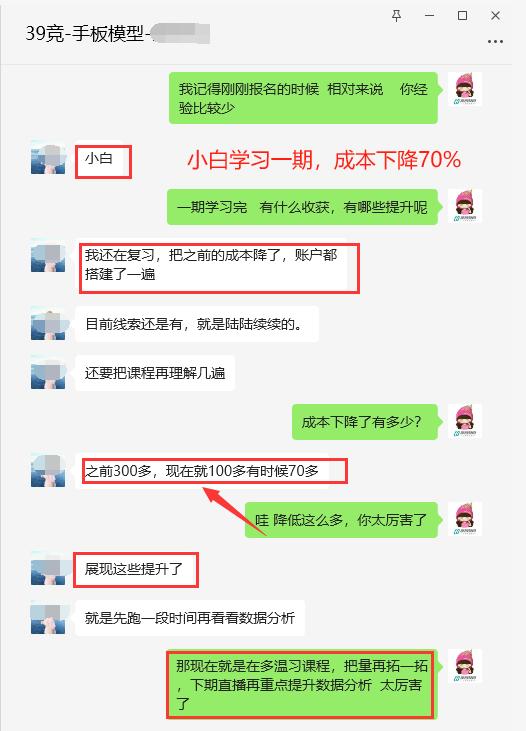Click the avatar beside 展现这些提升了 message
The height and width of the screenshot is (731, 526).
tap(48, 568)
